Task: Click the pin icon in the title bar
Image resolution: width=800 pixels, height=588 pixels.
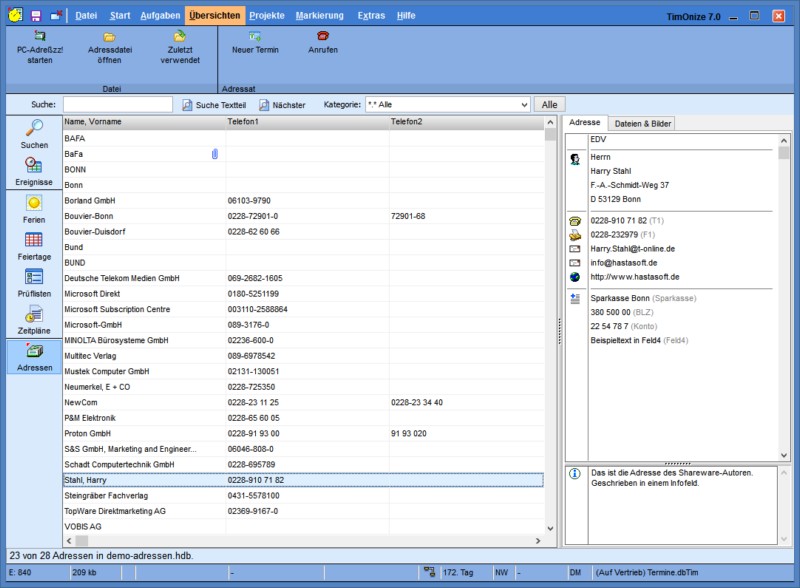Action: [x=56, y=16]
